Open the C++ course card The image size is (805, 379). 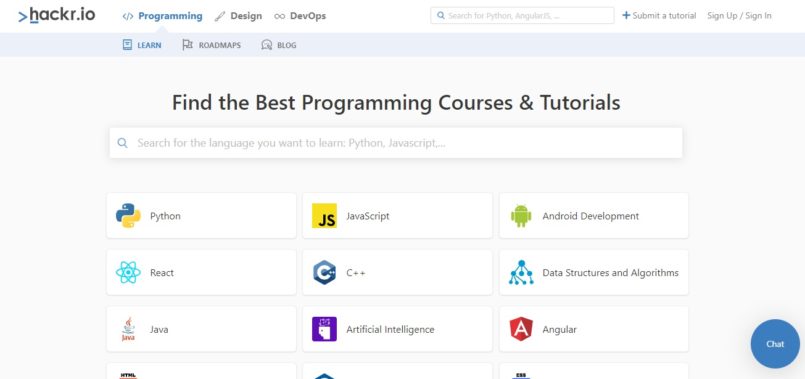tap(397, 272)
